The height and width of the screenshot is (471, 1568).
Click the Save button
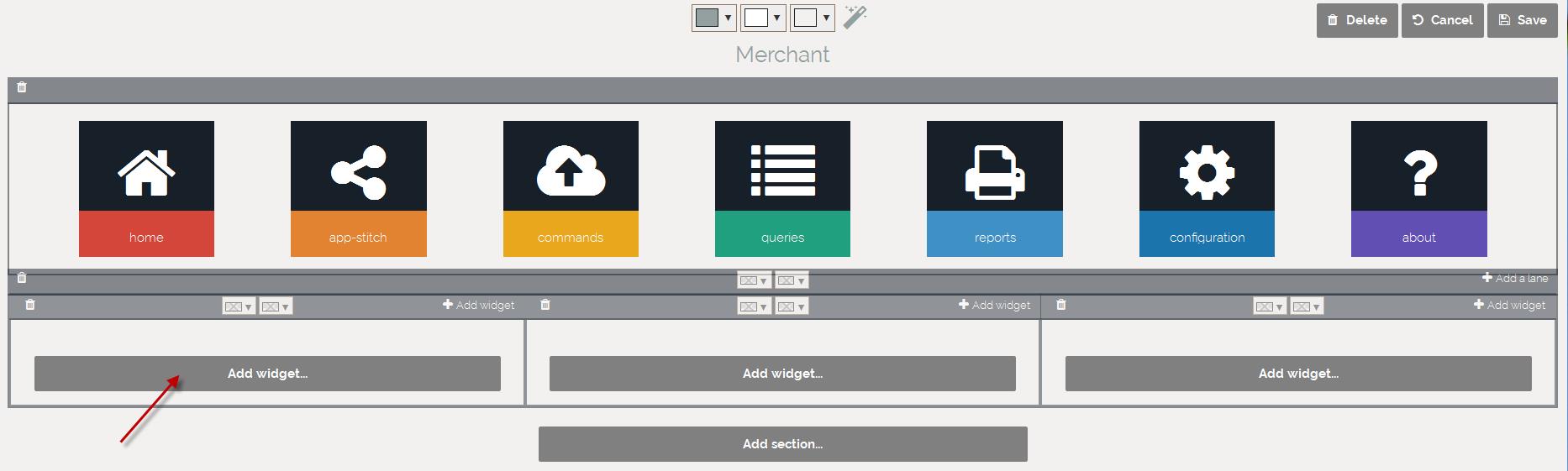(x=1522, y=20)
